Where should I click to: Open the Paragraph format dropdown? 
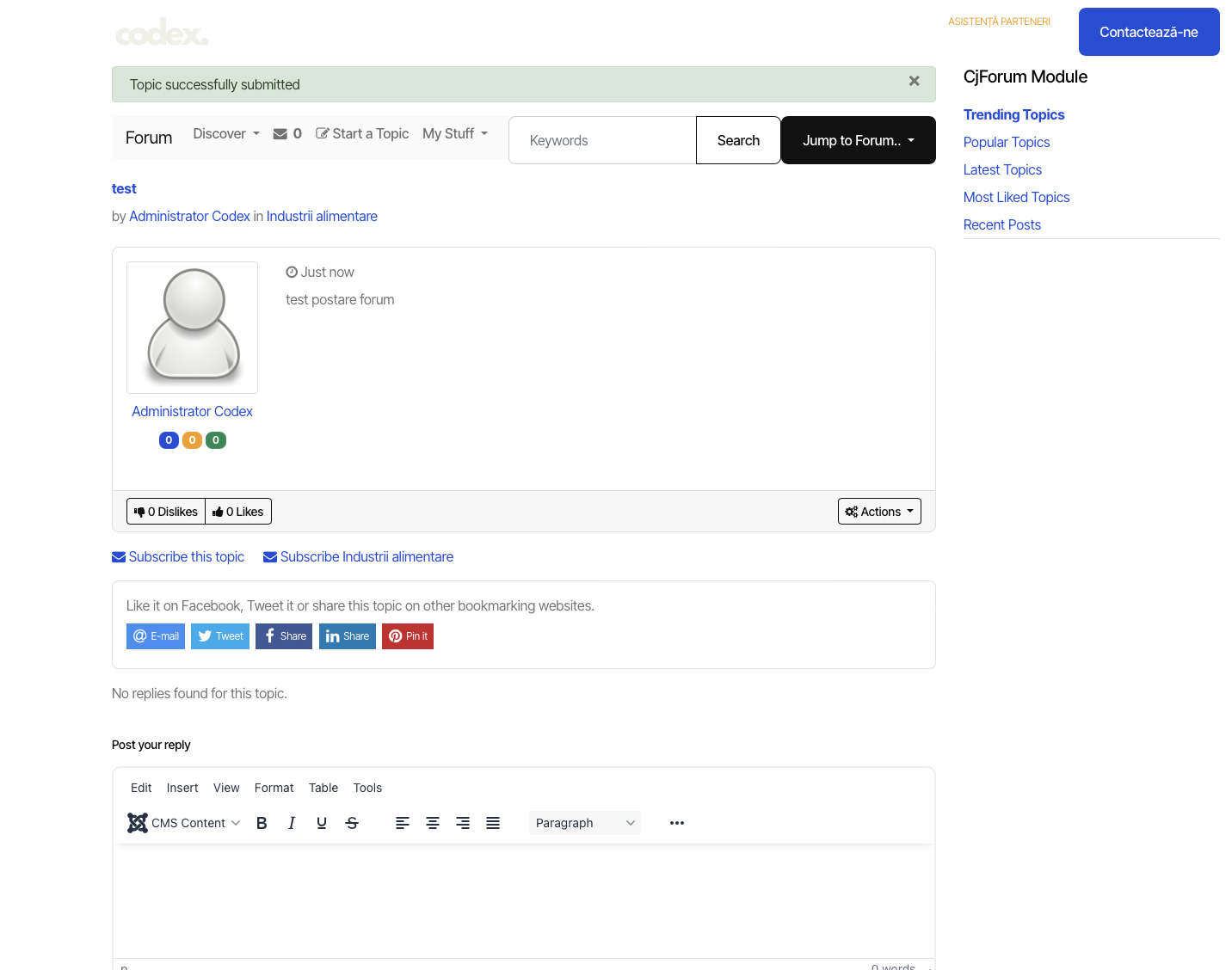click(x=585, y=823)
